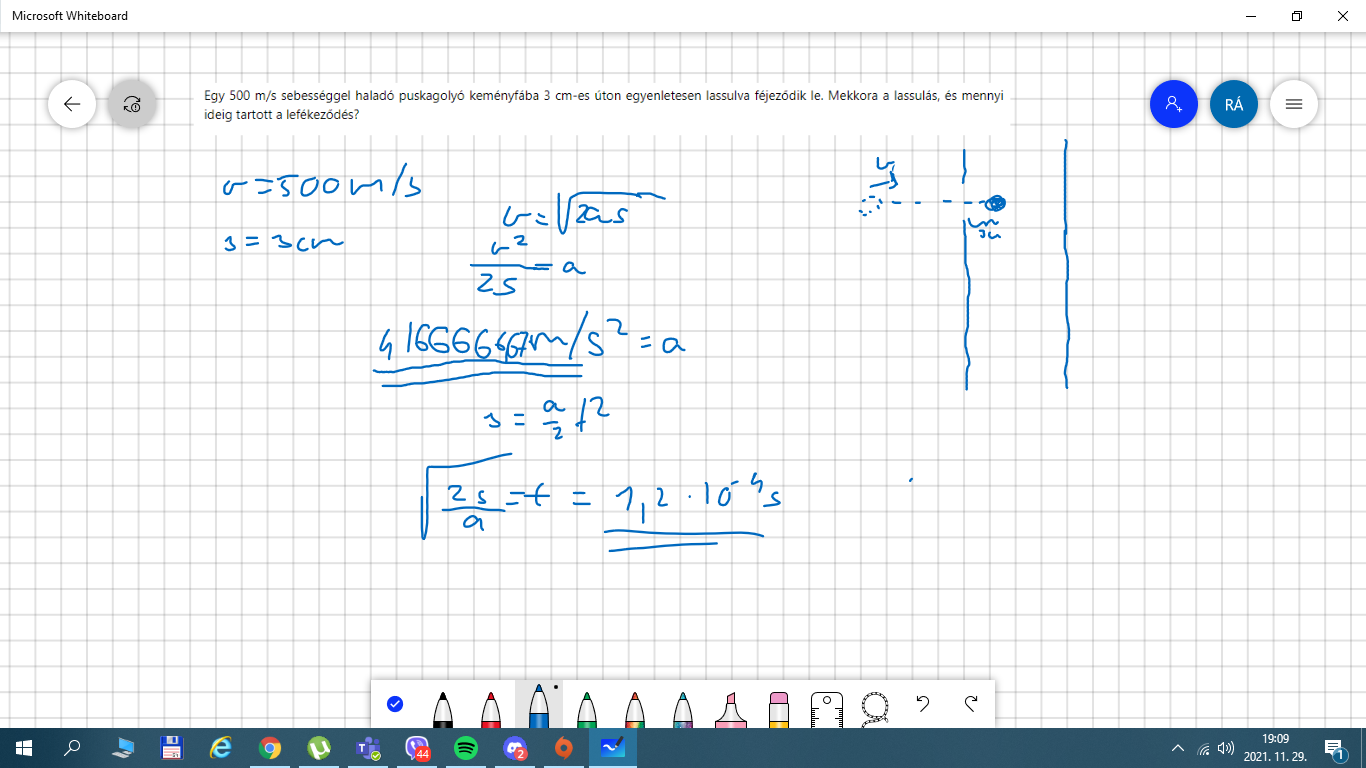This screenshot has width=1366, height=768.
Task: Redo the last undone stroke
Action: click(x=970, y=704)
